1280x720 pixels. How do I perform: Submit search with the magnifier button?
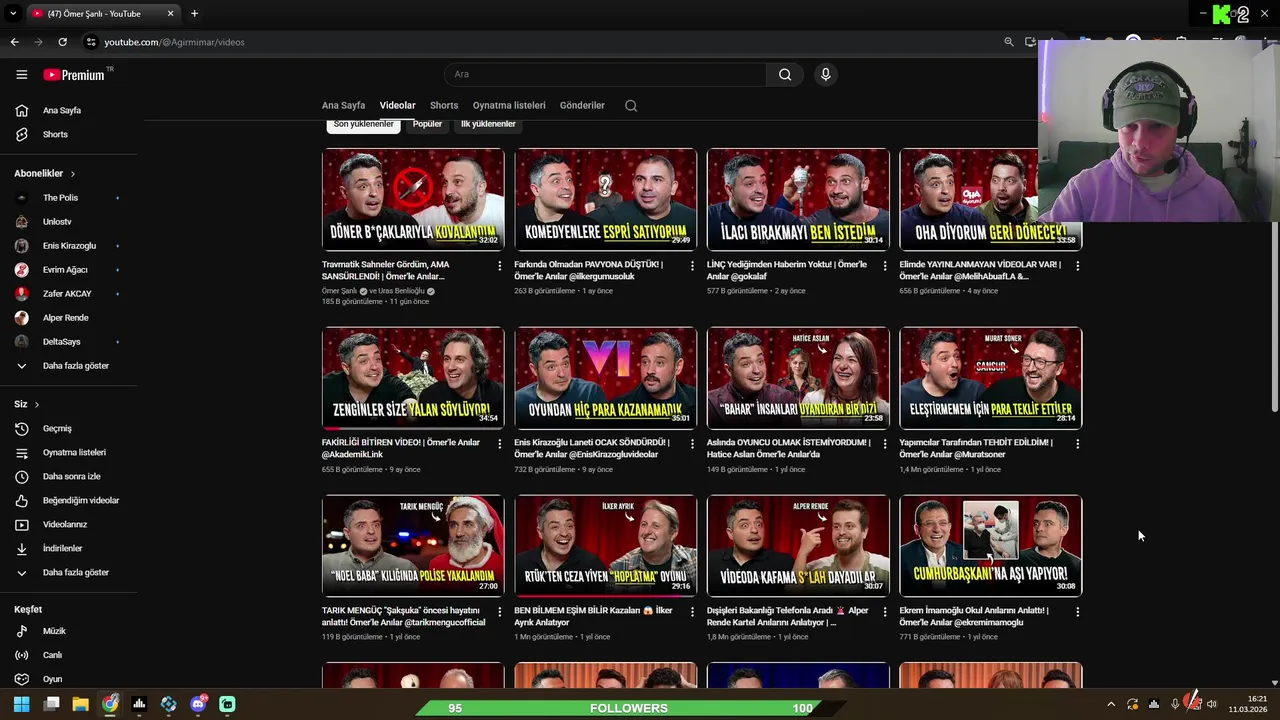785,74
